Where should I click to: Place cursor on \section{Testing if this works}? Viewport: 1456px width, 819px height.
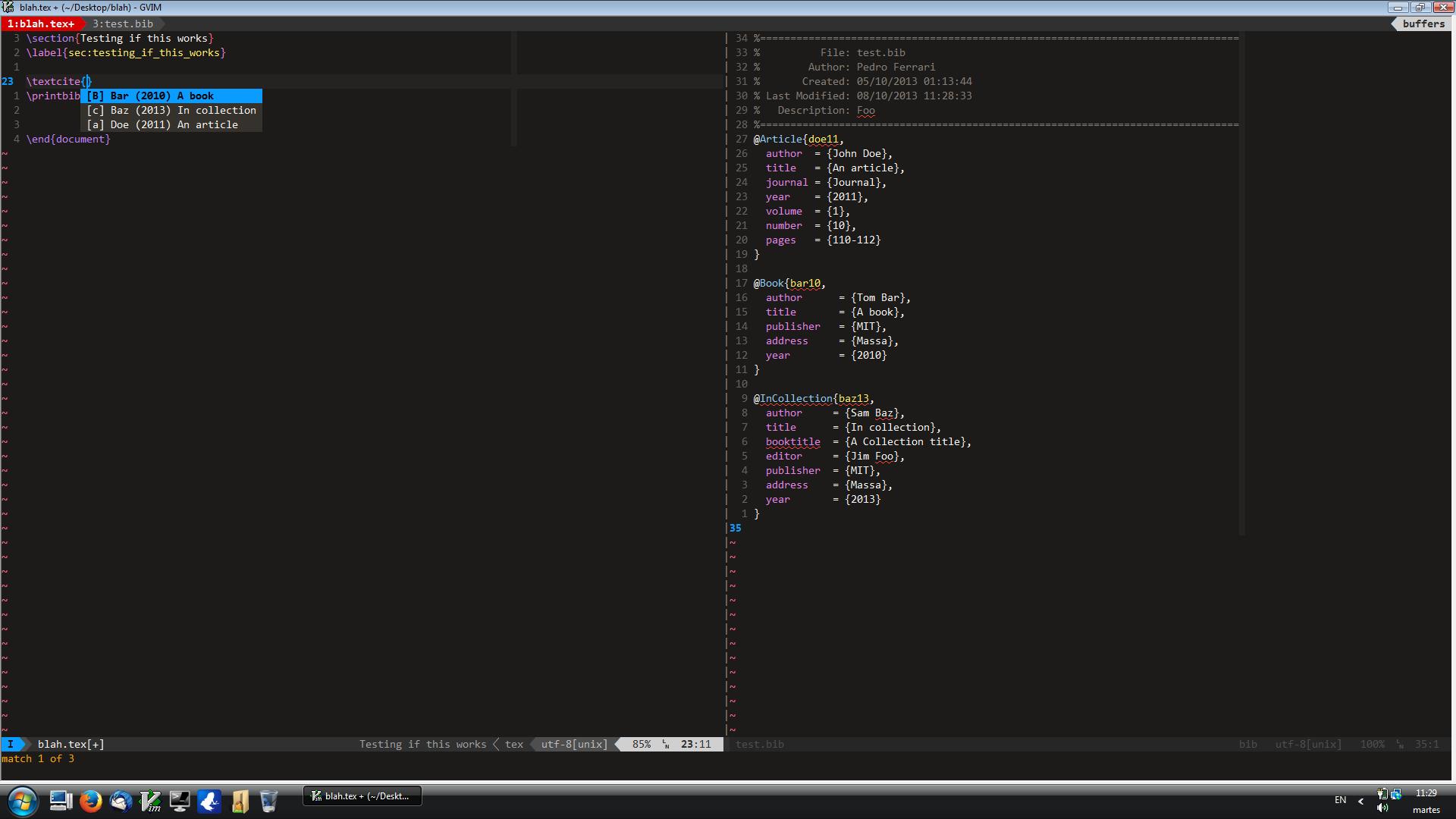point(120,38)
